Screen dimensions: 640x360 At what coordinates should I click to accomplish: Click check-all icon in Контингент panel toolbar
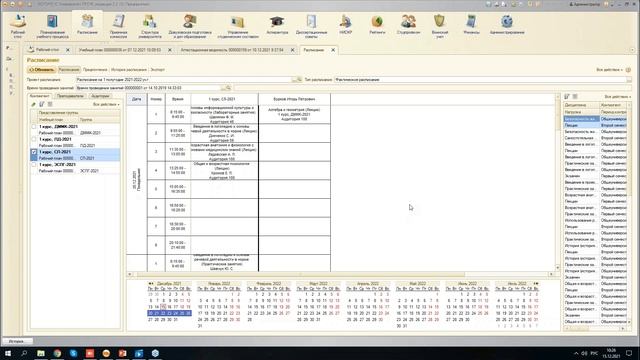(42, 104)
